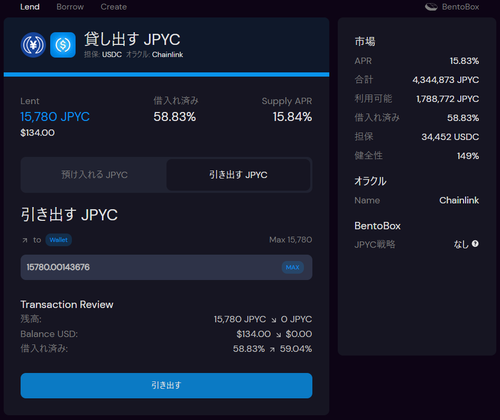Image resolution: width=500 pixels, height=420 pixels.
Task: Switch to the 預け入れる JPYC deposit tab
Action: tap(94, 175)
